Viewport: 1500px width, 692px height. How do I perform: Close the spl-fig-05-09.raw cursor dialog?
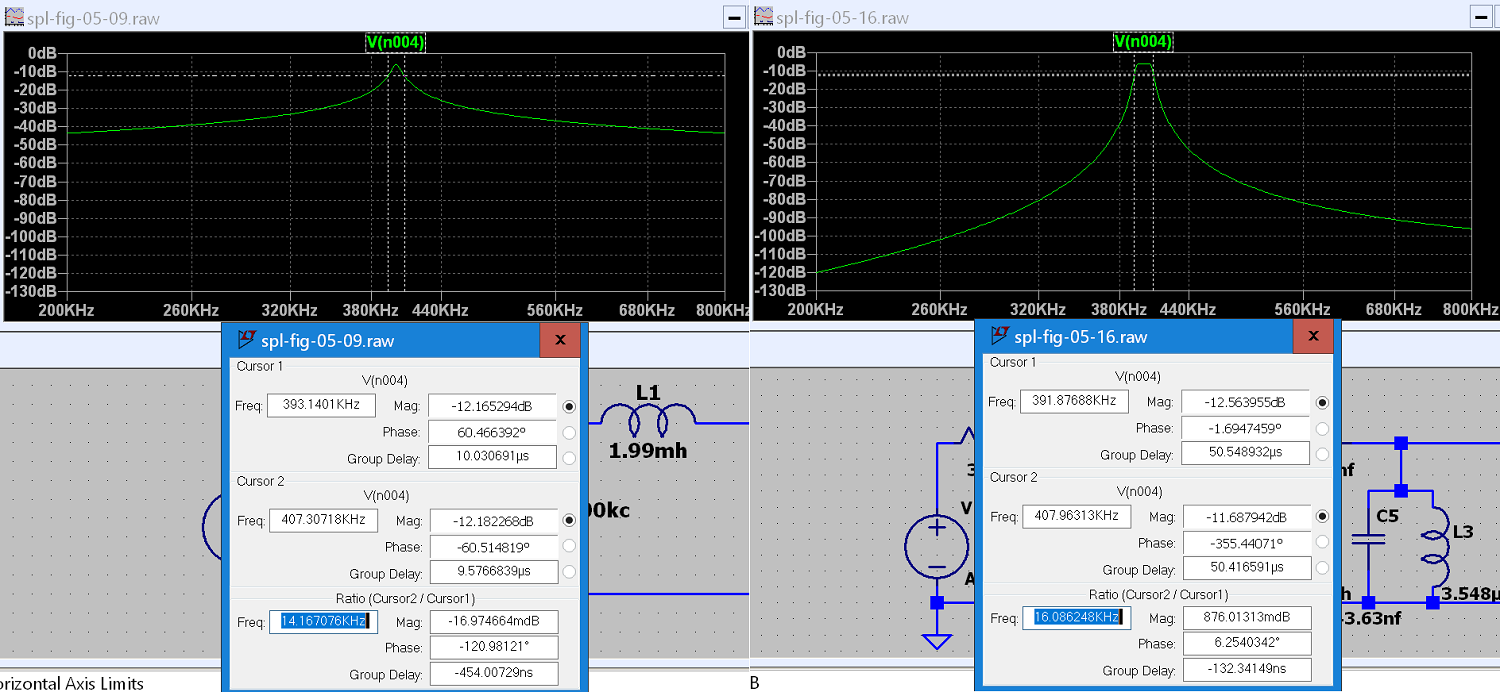pos(560,340)
